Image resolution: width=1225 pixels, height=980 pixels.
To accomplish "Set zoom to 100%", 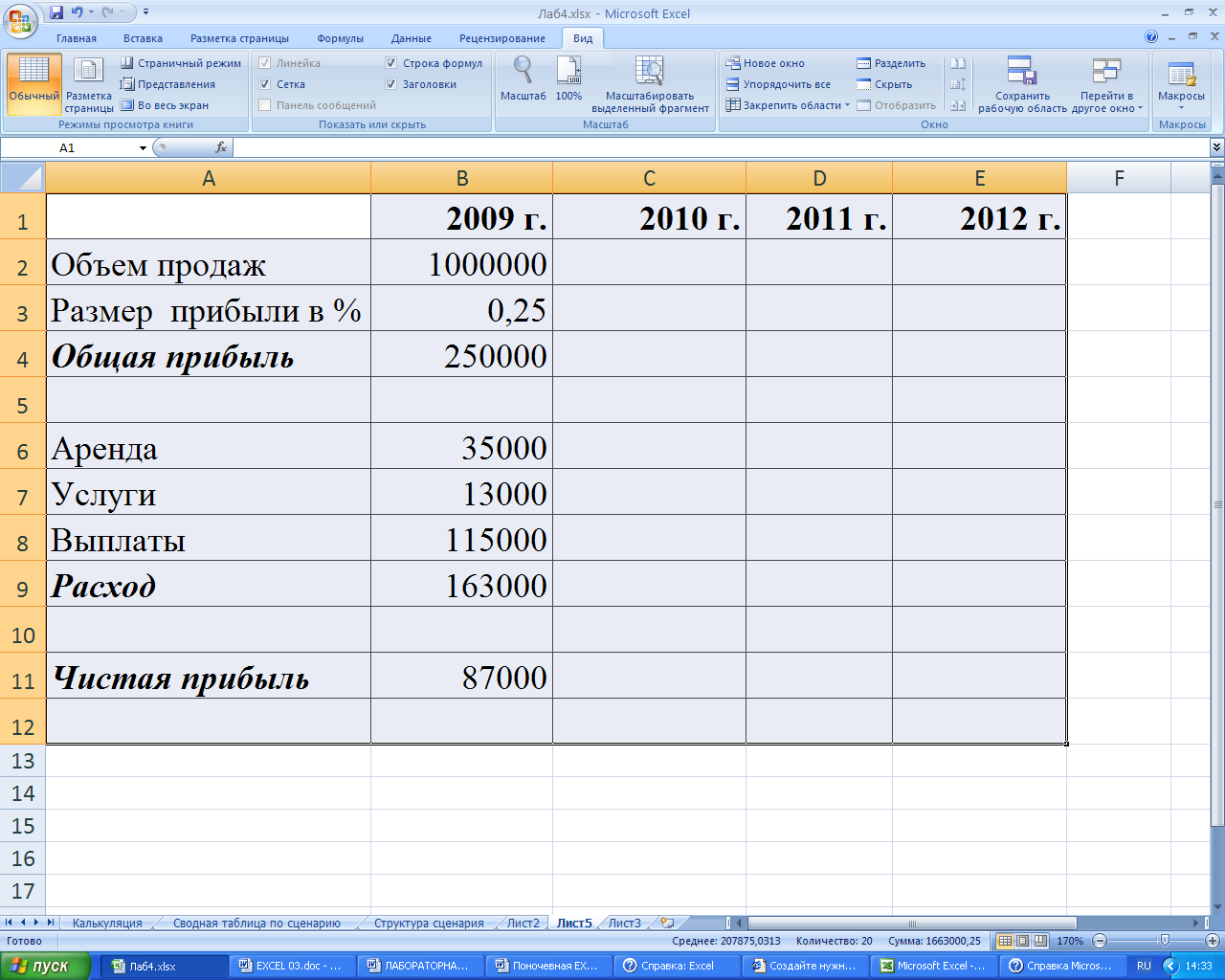I will pos(568,78).
